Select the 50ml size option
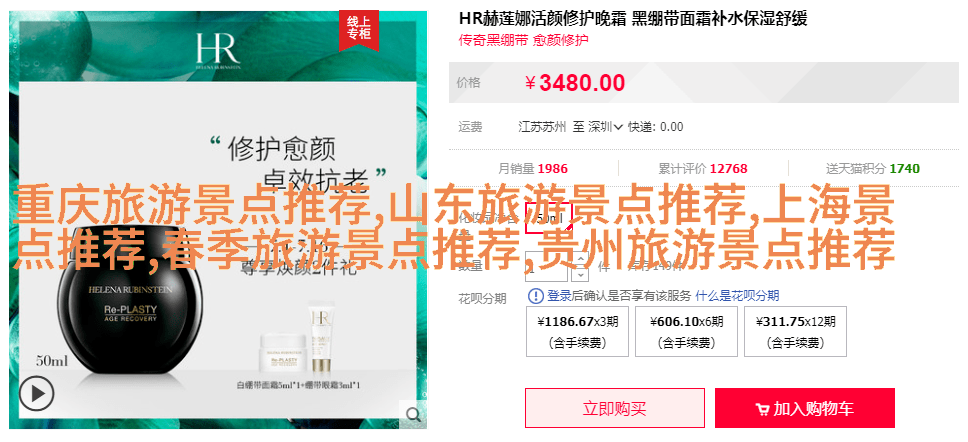Viewport: 968px width, 442px height. (x=549, y=218)
